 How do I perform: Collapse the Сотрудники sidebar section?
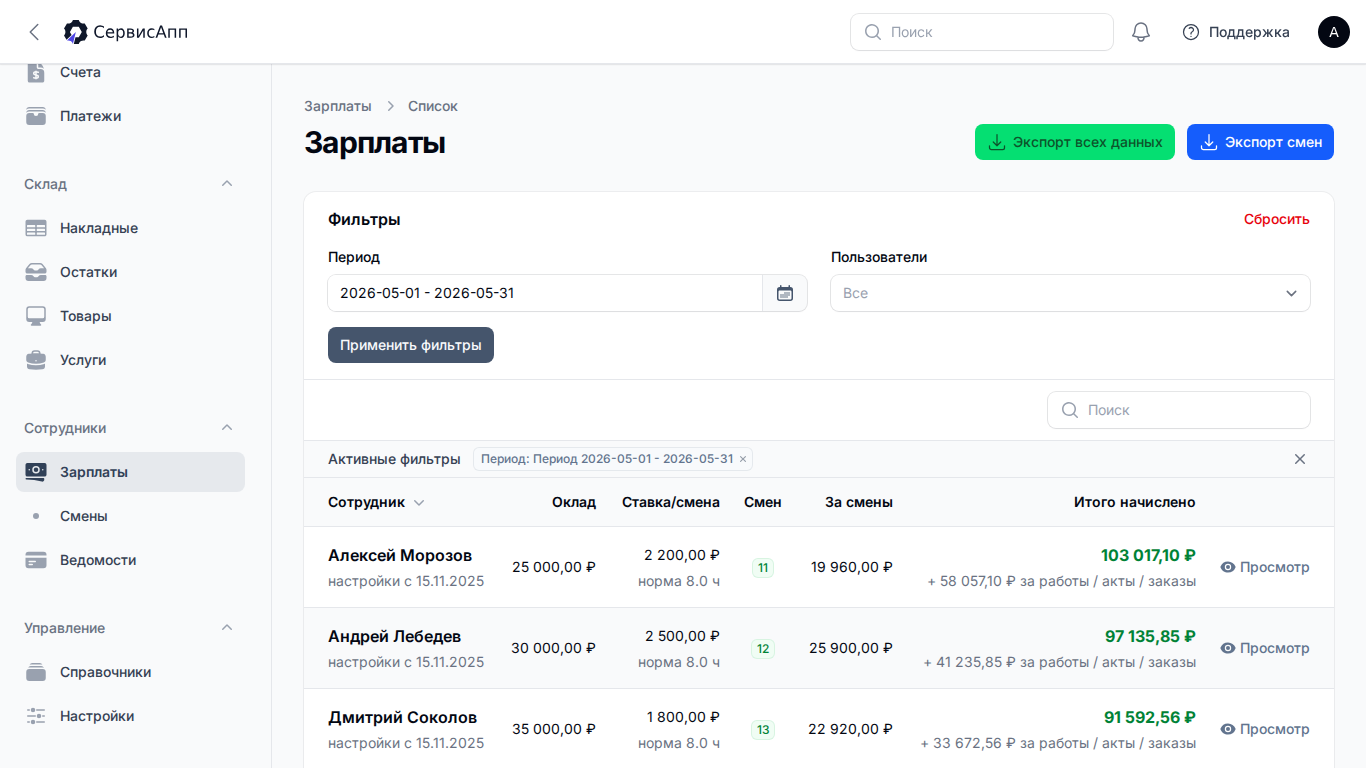227,428
